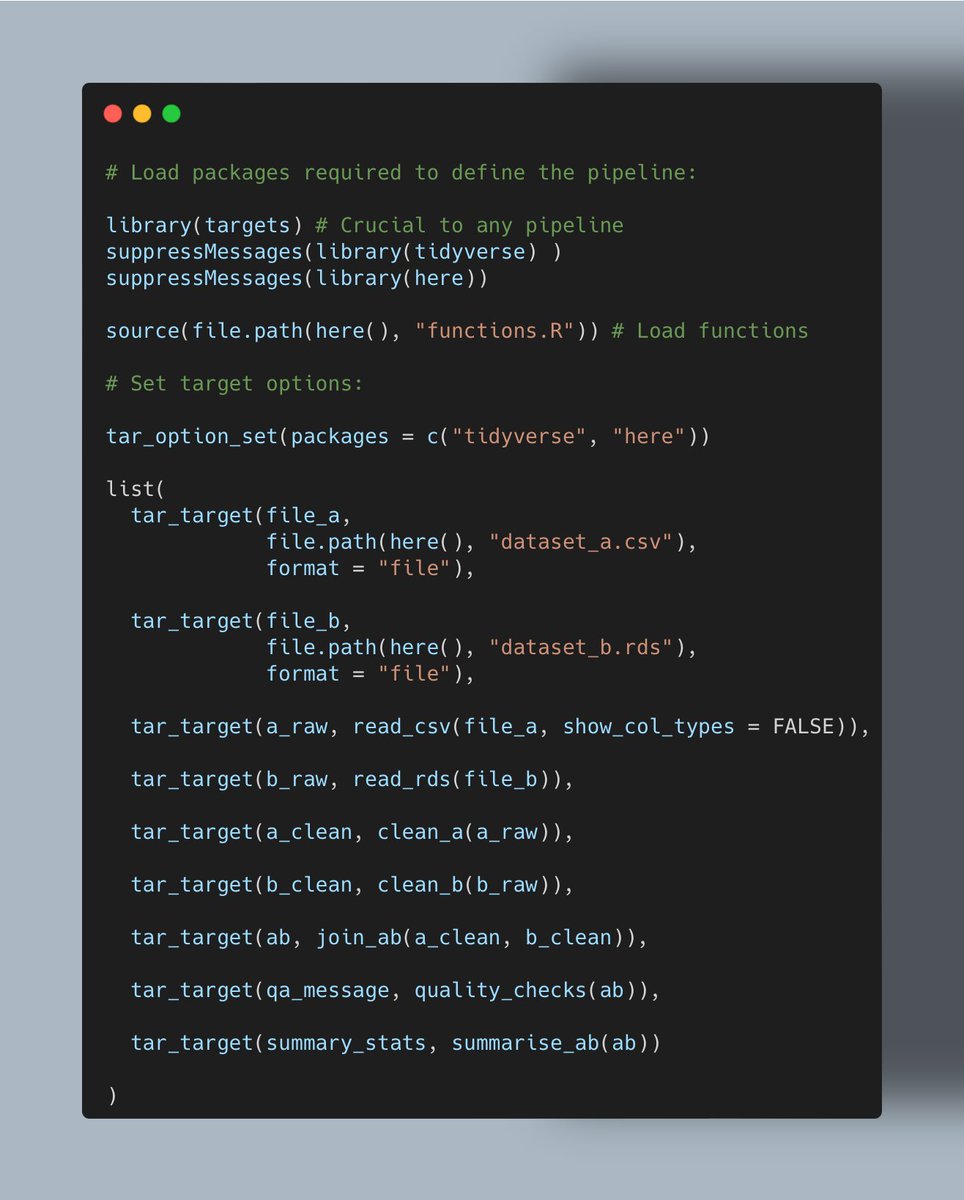Click the green traffic light button

click(x=170, y=113)
